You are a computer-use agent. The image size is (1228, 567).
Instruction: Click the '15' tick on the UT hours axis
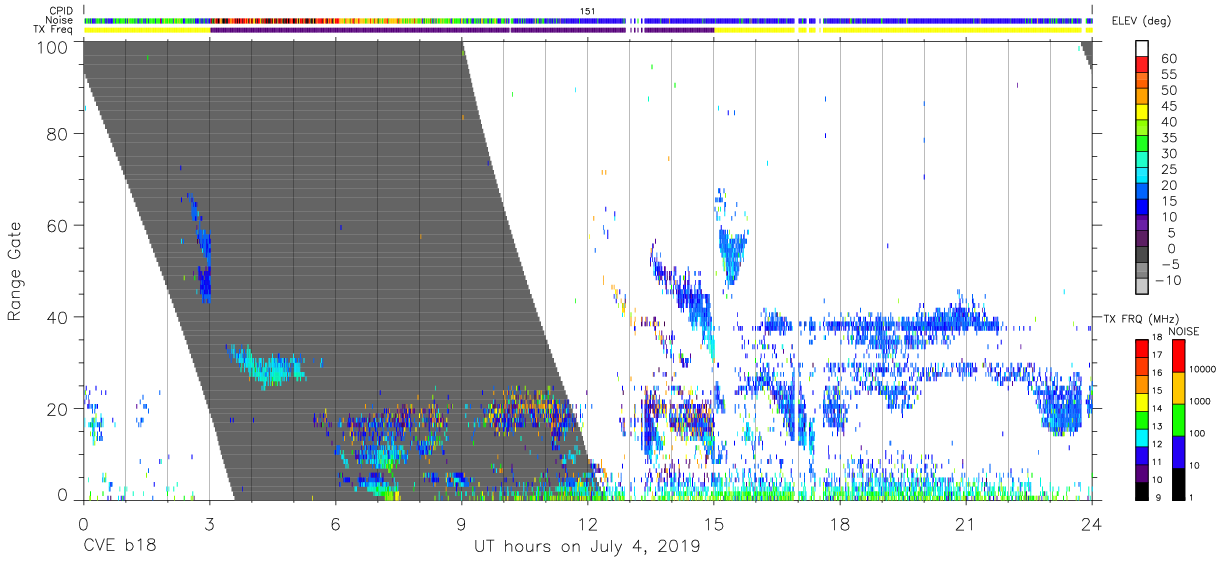click(x=714, y=524)
